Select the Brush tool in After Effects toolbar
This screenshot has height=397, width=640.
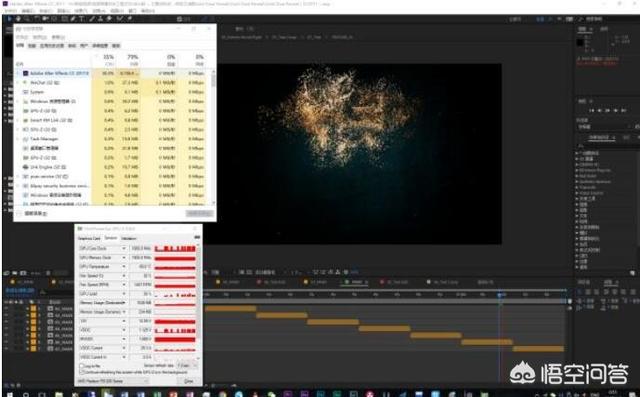(92, 19)
